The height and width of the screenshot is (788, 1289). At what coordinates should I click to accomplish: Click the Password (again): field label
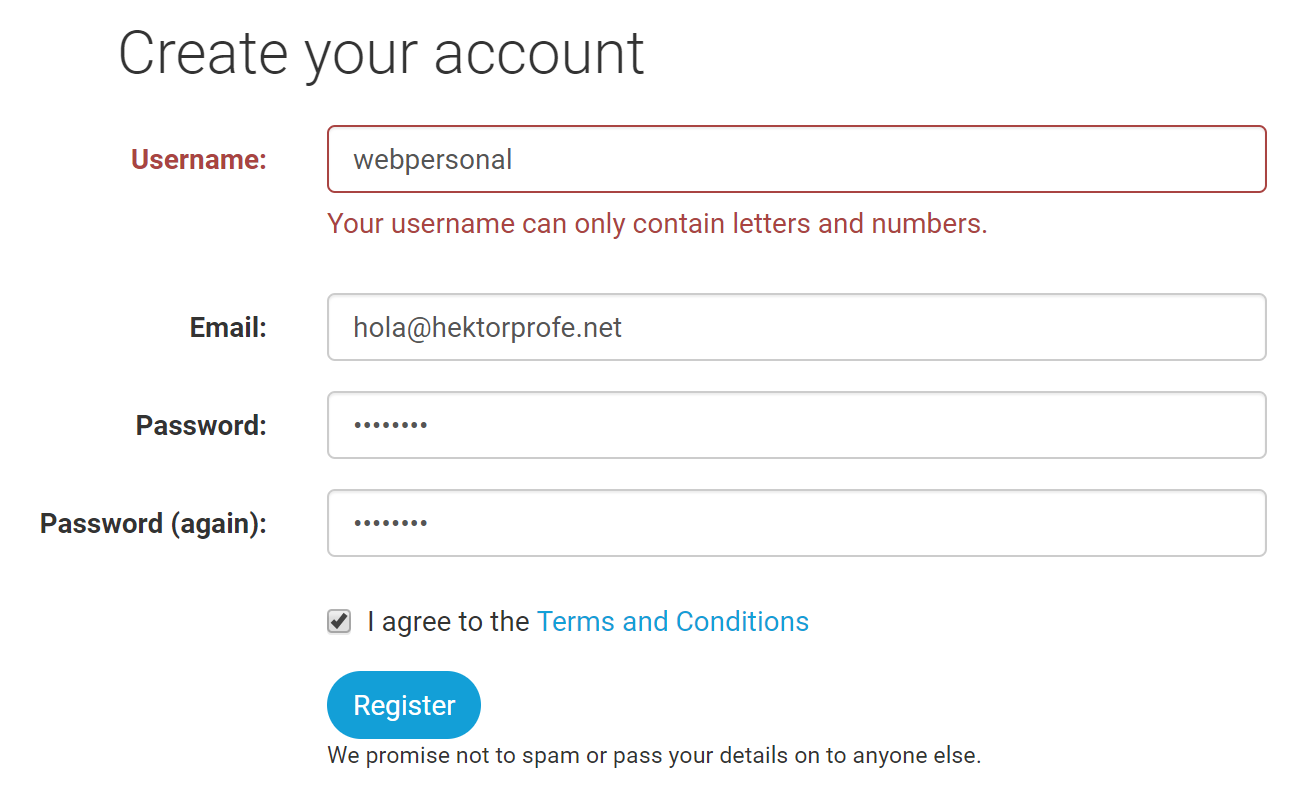153,523
